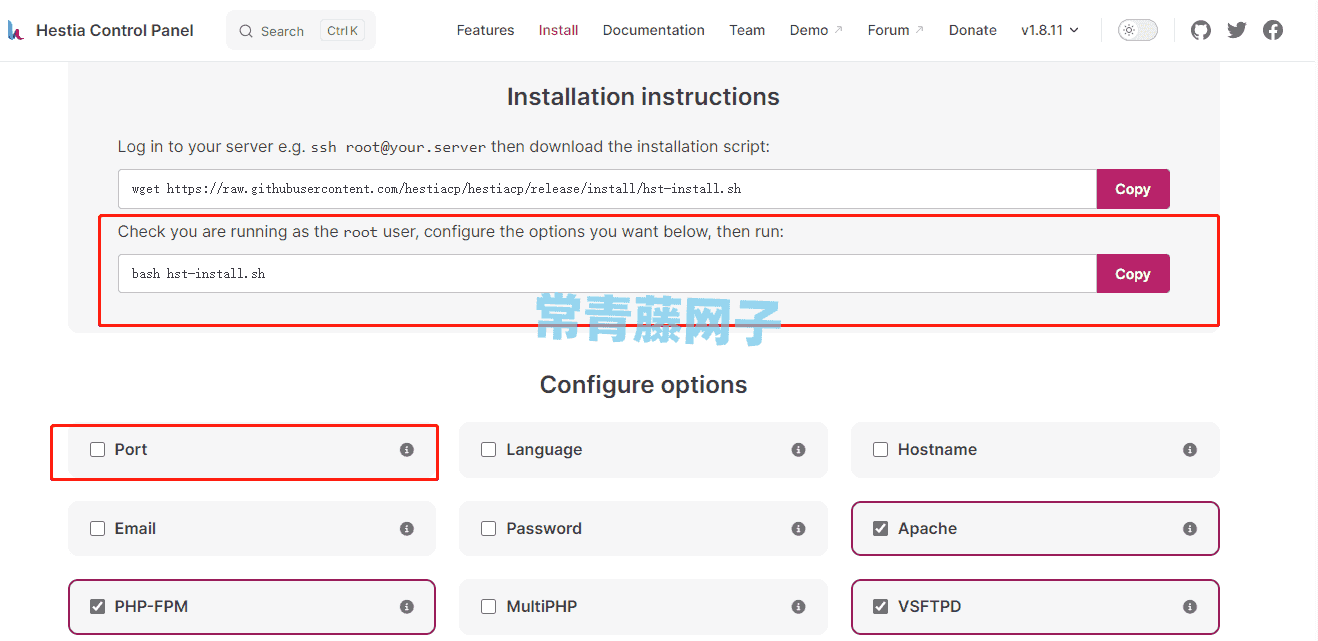Image resolution: width=1318 pixels, height=641 pixels.
Task: Show info icon for Language option
Action: pos(798,450)
